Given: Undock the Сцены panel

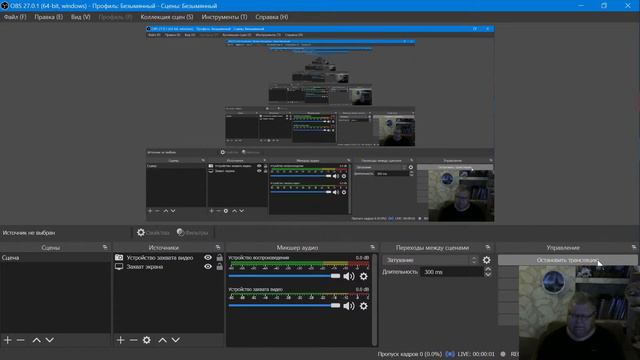Looking at the screenshot, I should 105,247.
